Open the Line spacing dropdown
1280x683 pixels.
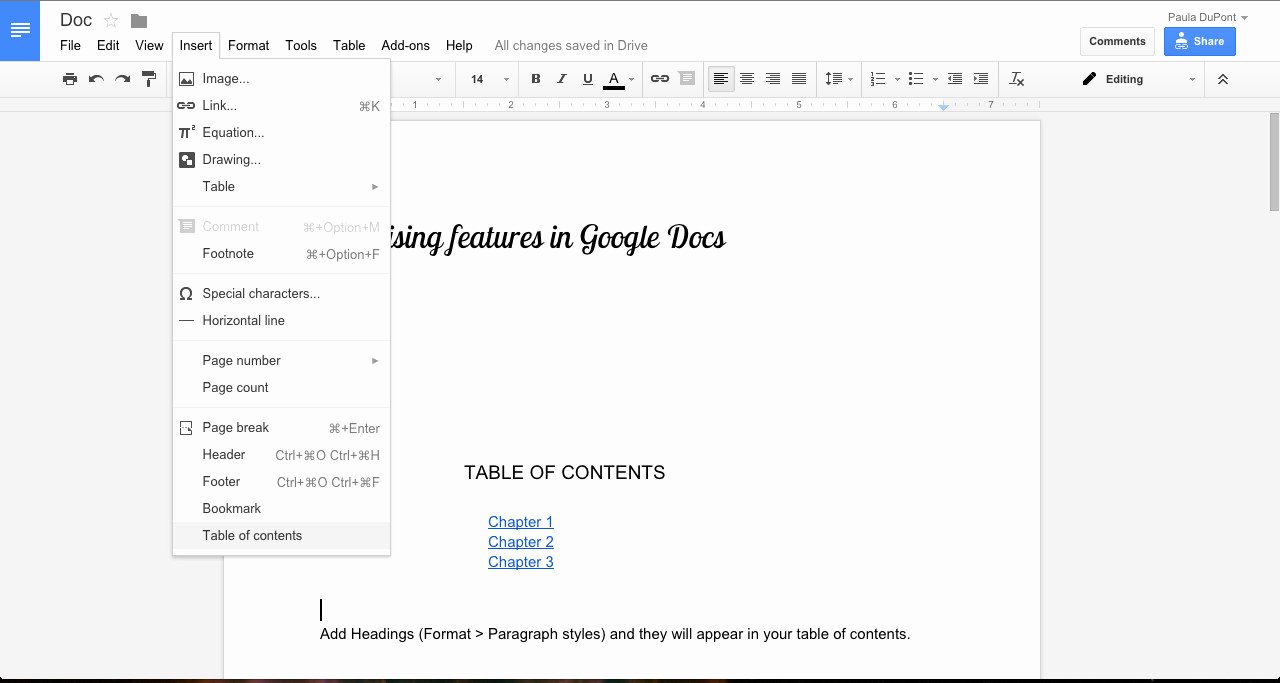click(x=838, y=79)
